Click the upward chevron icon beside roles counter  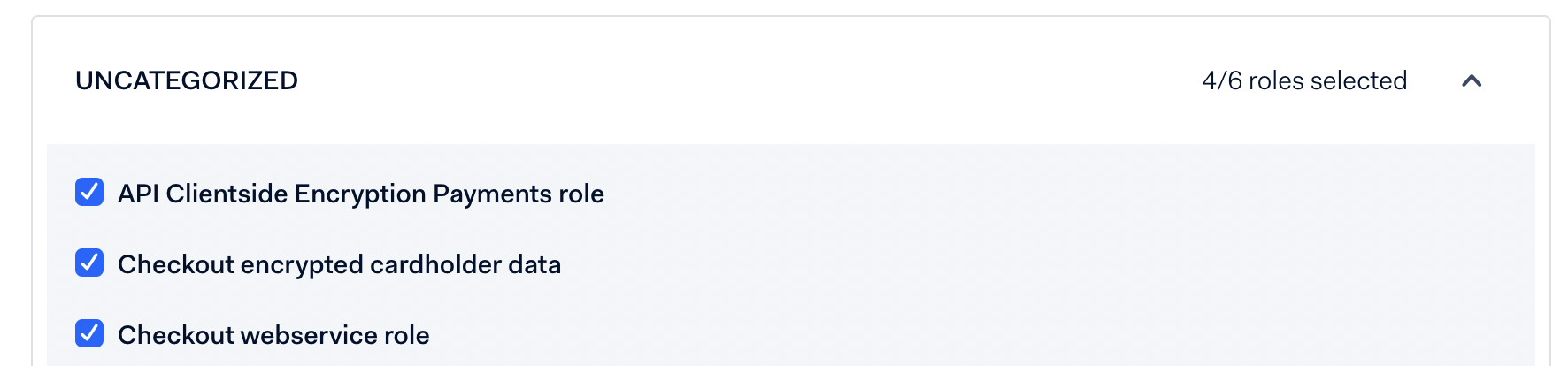1472,81
